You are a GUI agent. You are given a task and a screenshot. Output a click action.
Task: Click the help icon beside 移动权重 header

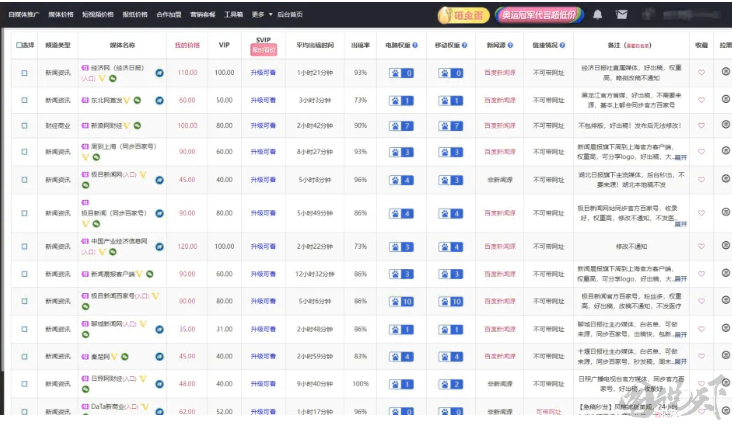pos(465,45)
